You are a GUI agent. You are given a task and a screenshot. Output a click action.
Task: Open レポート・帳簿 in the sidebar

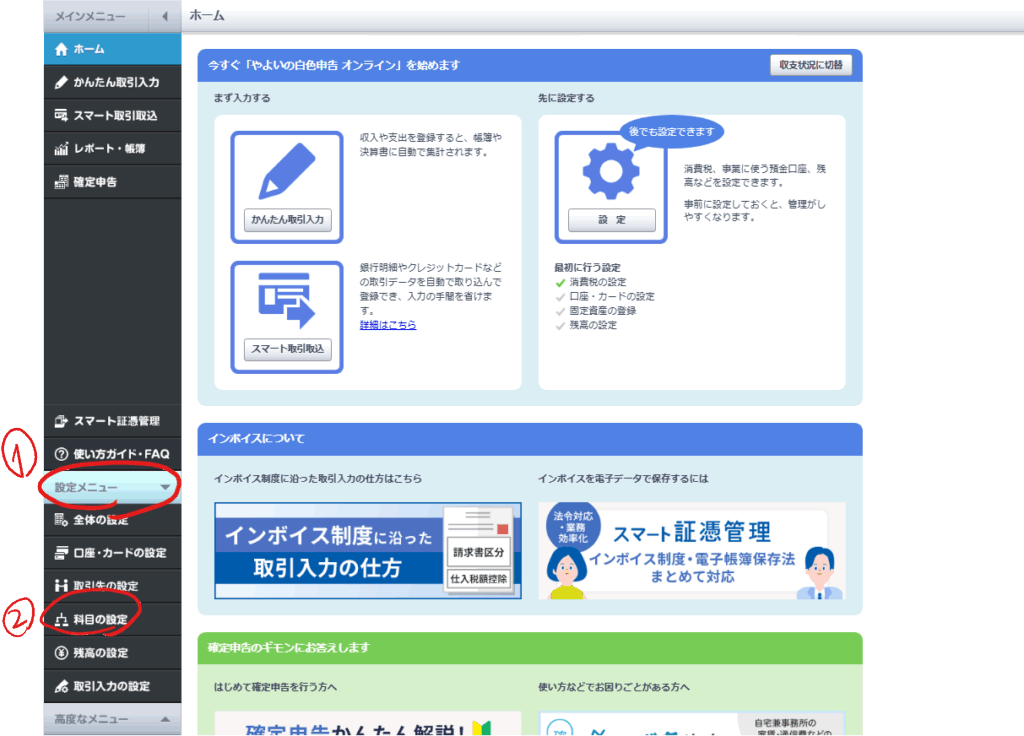(112, 148)
